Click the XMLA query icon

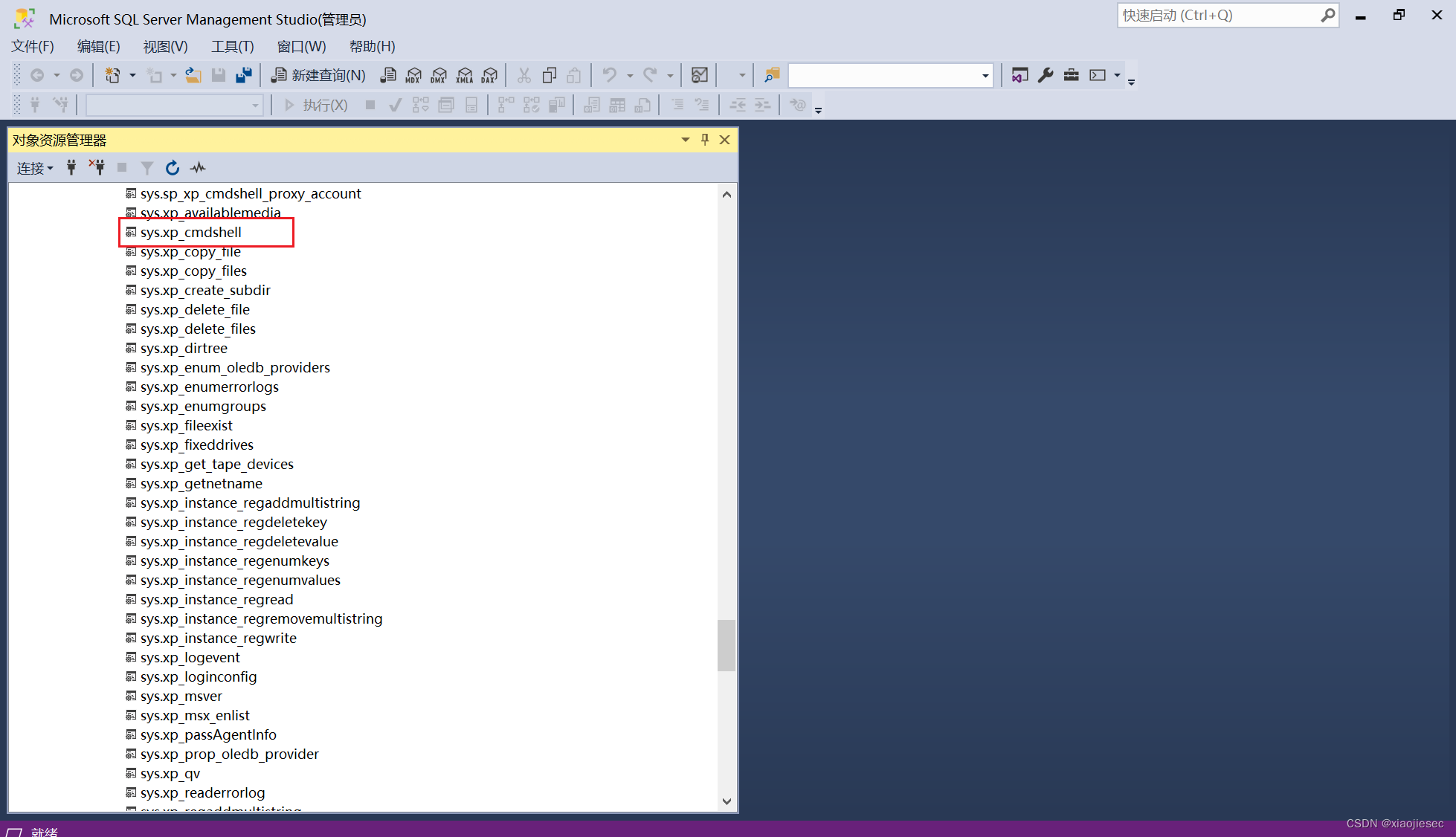[x=464, y=75]
